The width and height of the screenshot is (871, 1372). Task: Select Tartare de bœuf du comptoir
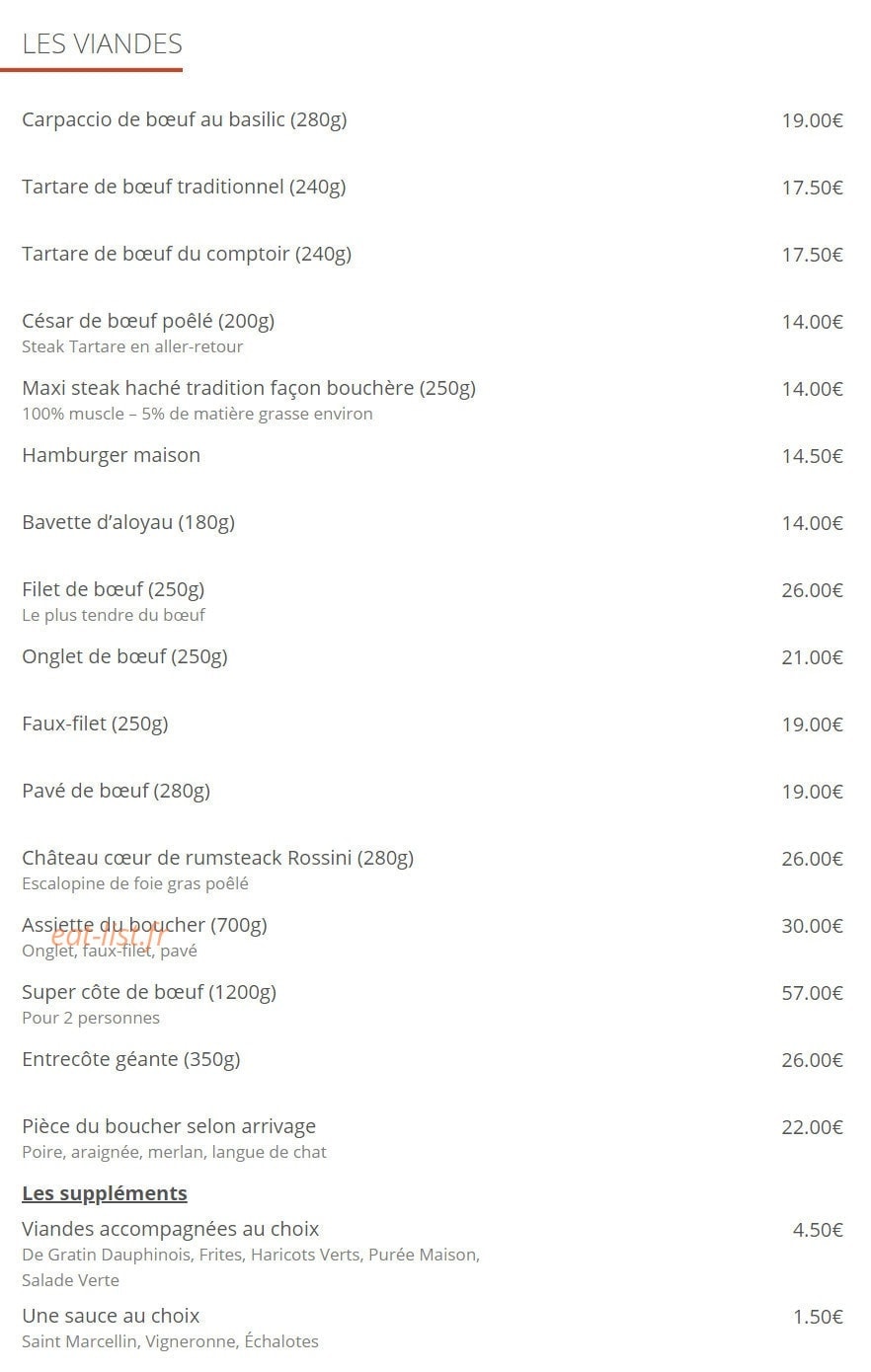tap(187, 254)
